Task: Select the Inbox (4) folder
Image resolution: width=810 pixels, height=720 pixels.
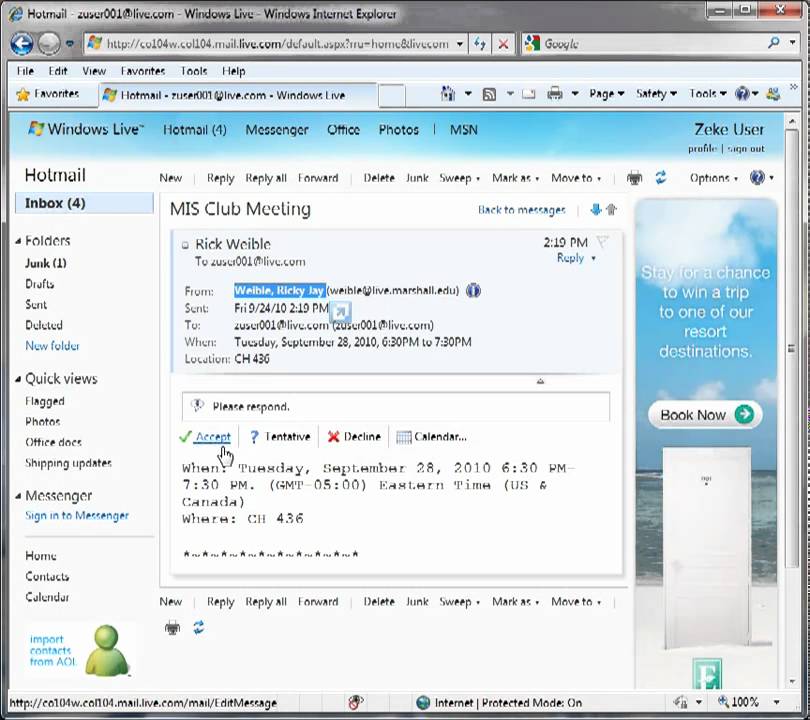Action: [84, 203]
